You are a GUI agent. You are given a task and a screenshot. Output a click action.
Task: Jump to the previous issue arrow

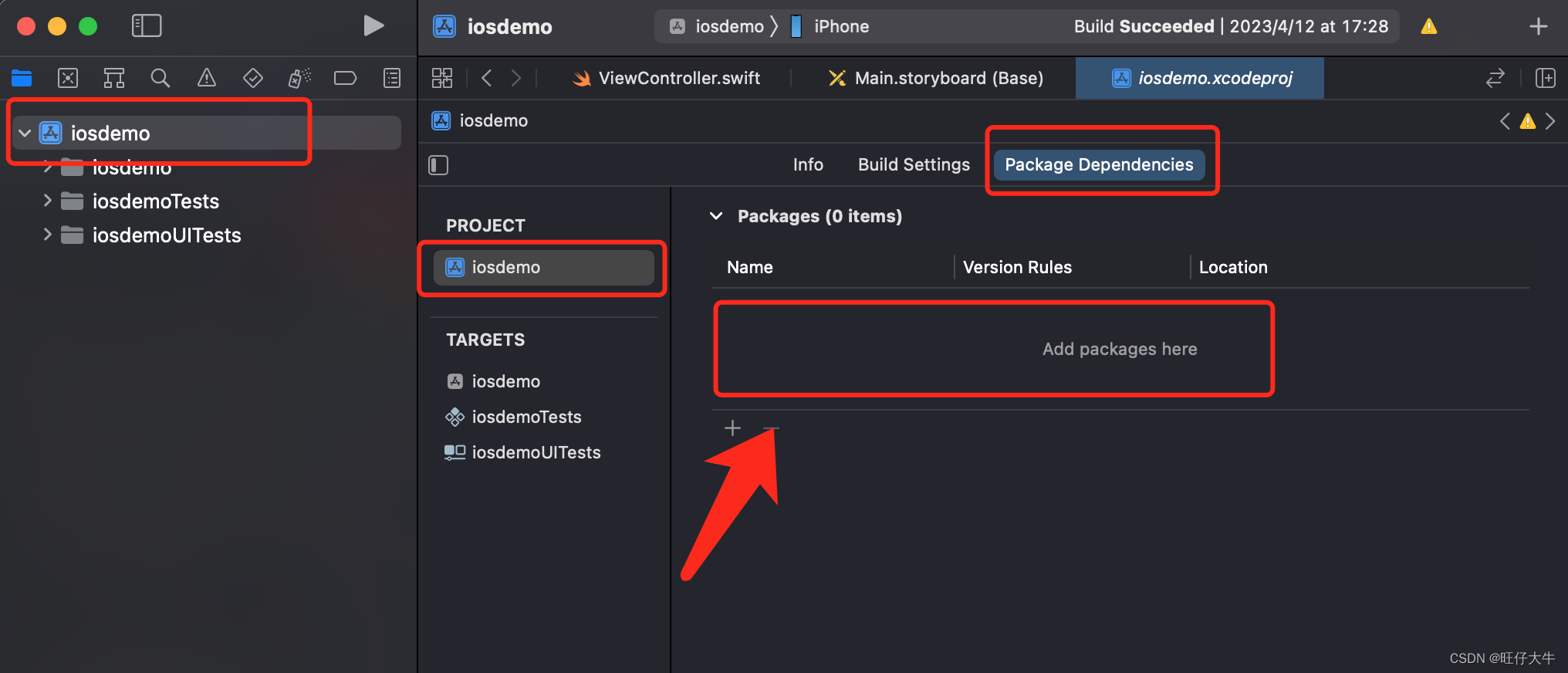coord(1505,121)
